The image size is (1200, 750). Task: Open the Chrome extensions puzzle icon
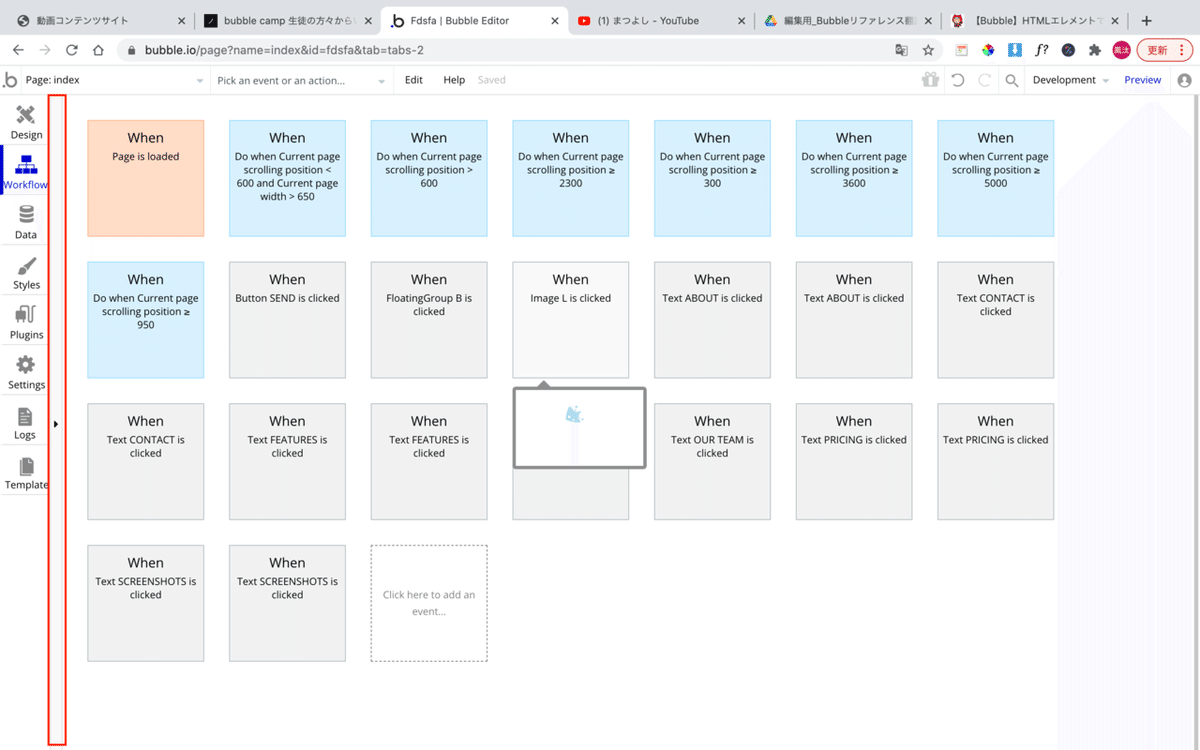pyautogui.click(x=1095, y=50)
